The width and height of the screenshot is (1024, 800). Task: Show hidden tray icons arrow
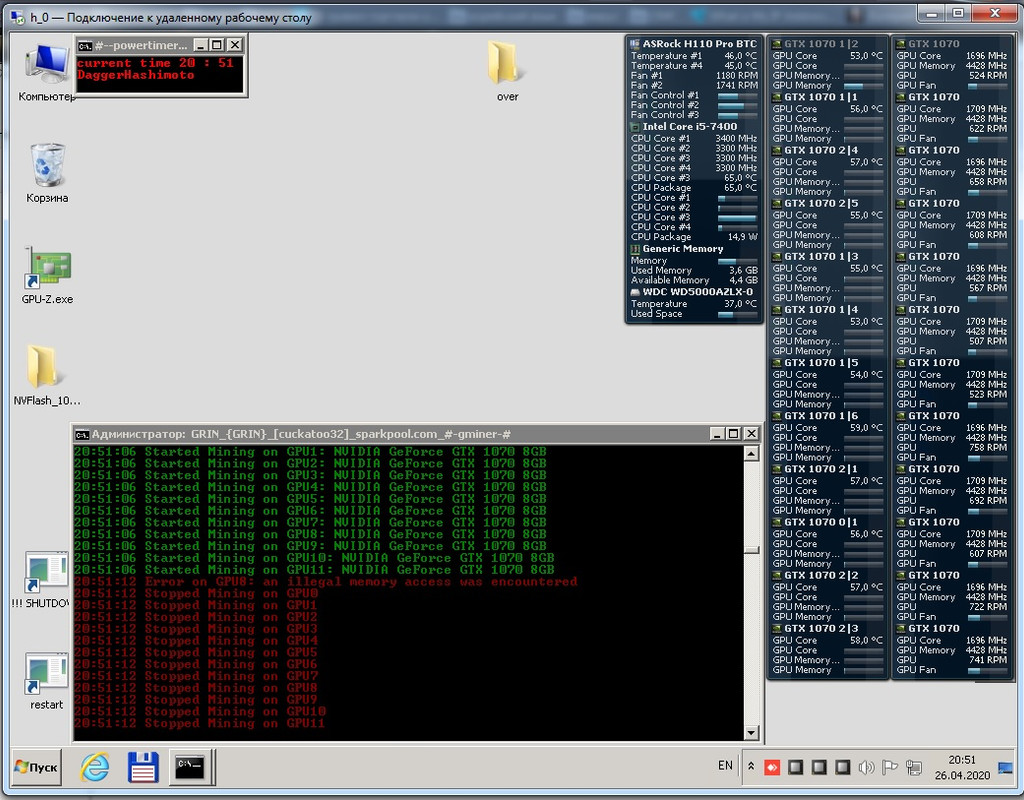click(751, 766)
